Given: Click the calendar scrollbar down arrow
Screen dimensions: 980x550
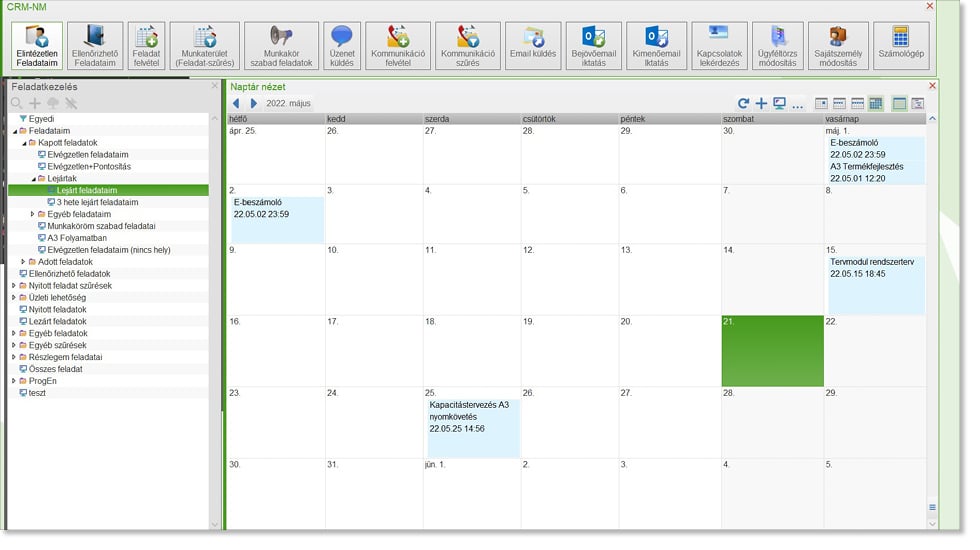Looking at the screenshot, I should 932,524.
